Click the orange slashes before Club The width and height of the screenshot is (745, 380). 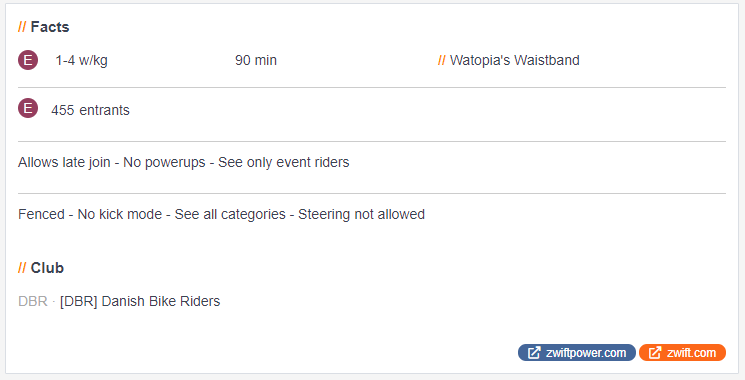point(22,268)
